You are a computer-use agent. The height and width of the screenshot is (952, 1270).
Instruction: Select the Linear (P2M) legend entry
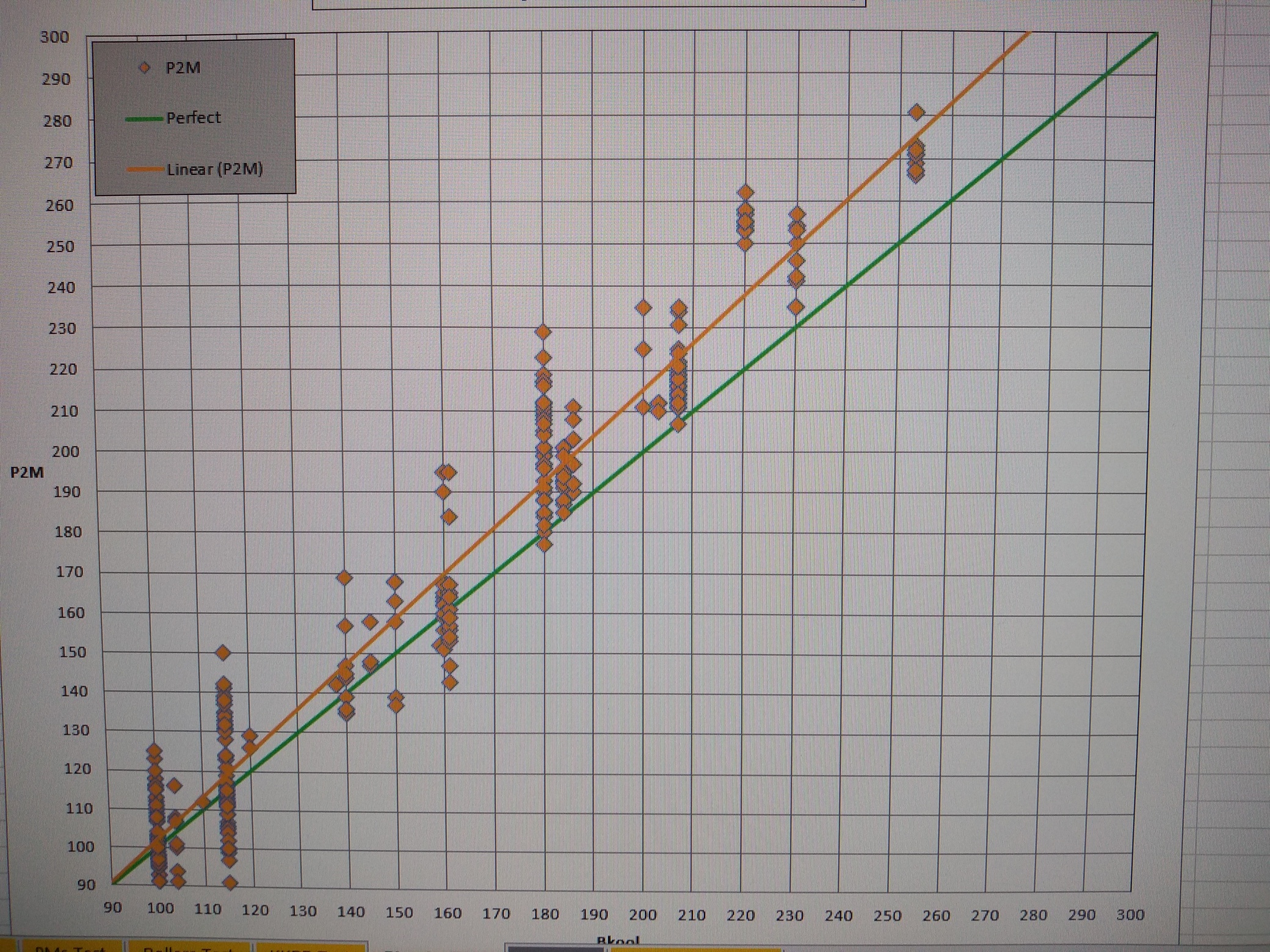tap(195, 169)
